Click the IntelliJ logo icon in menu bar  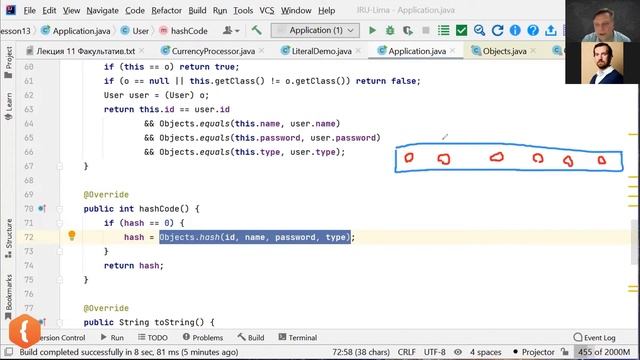11,10
